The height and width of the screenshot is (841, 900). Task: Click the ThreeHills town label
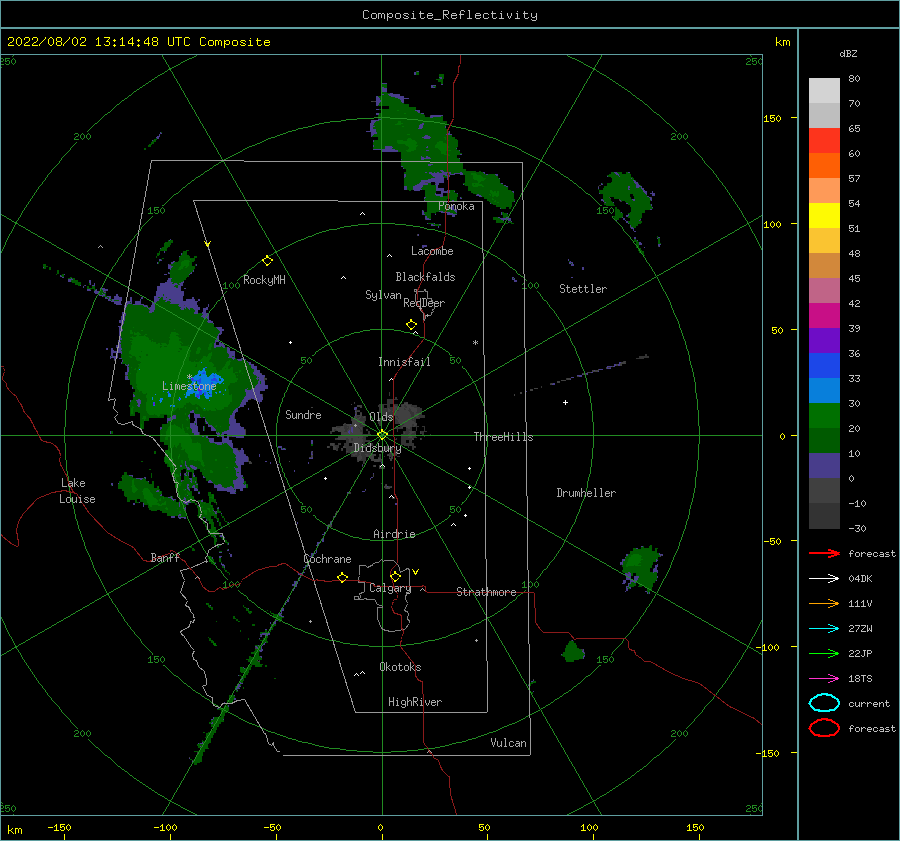(503, 437)
